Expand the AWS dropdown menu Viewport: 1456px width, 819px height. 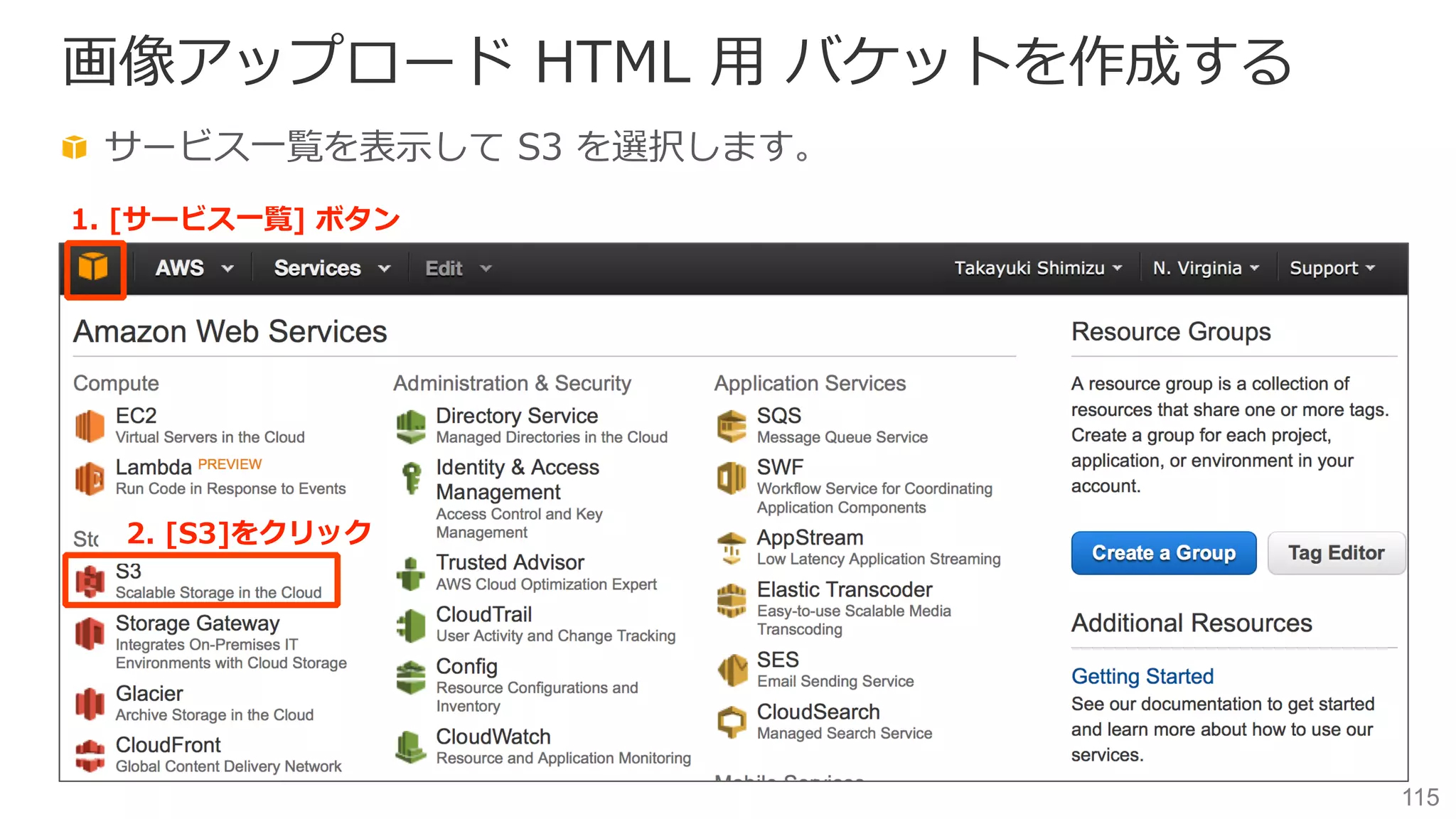pos(194,268)
